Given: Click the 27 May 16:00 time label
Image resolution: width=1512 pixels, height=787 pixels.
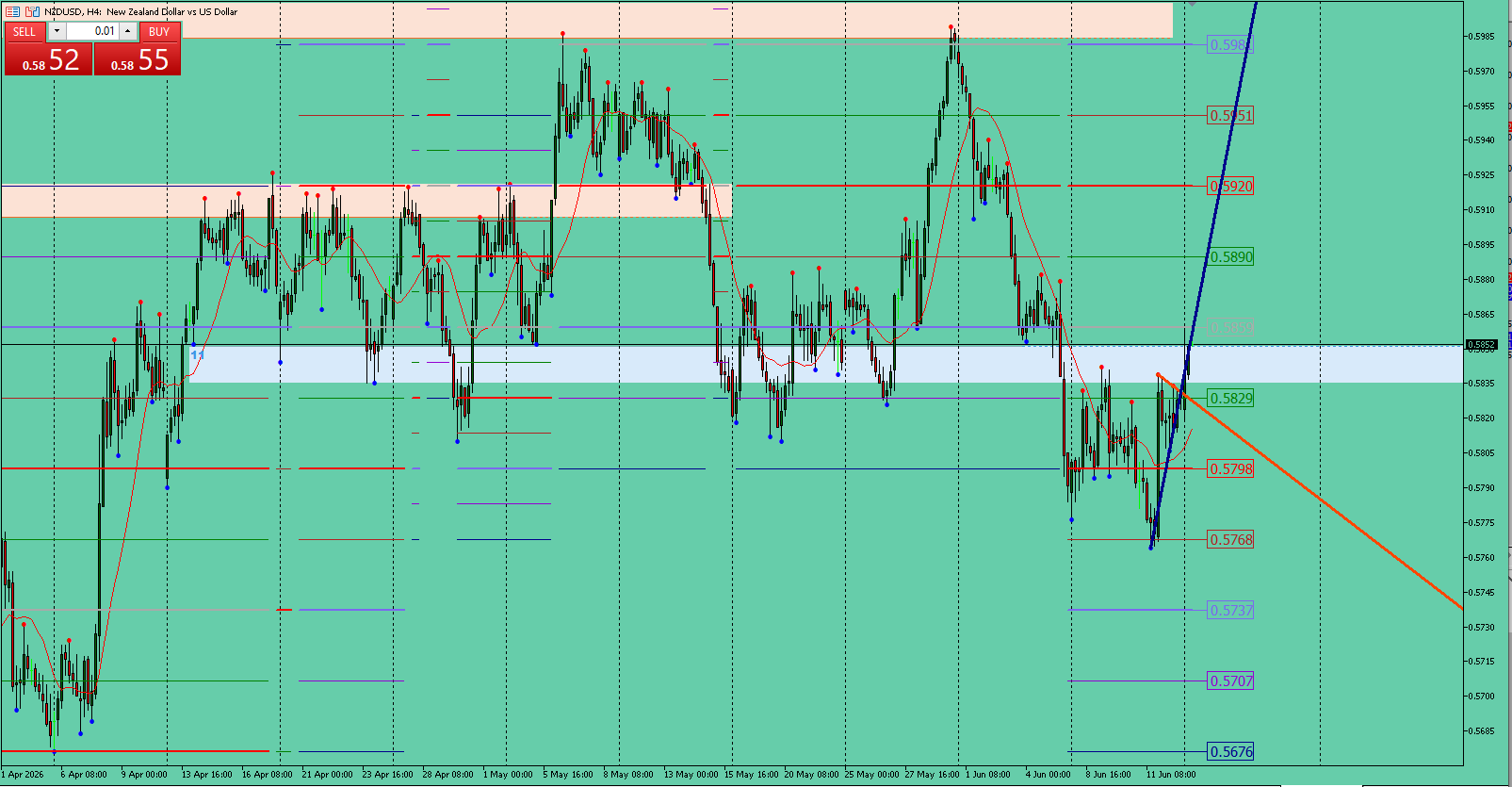Looking at the screenshot, I should pyautogui.click(x=933, y=775).
